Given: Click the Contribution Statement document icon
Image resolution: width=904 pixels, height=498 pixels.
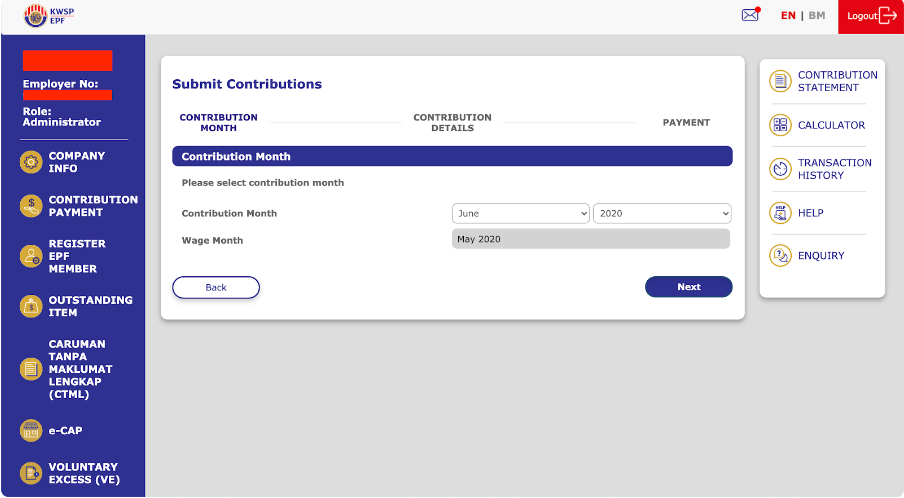Looking at the screenshot, I should click(x=780, y=81).
